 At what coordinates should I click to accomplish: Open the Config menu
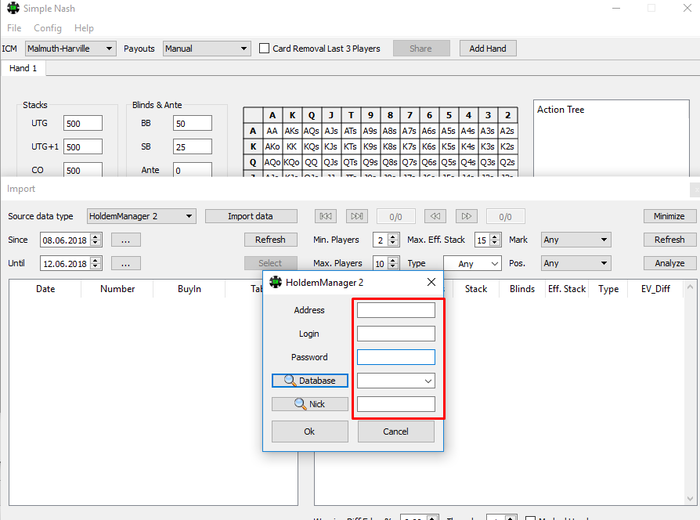[x=48, y=28]
